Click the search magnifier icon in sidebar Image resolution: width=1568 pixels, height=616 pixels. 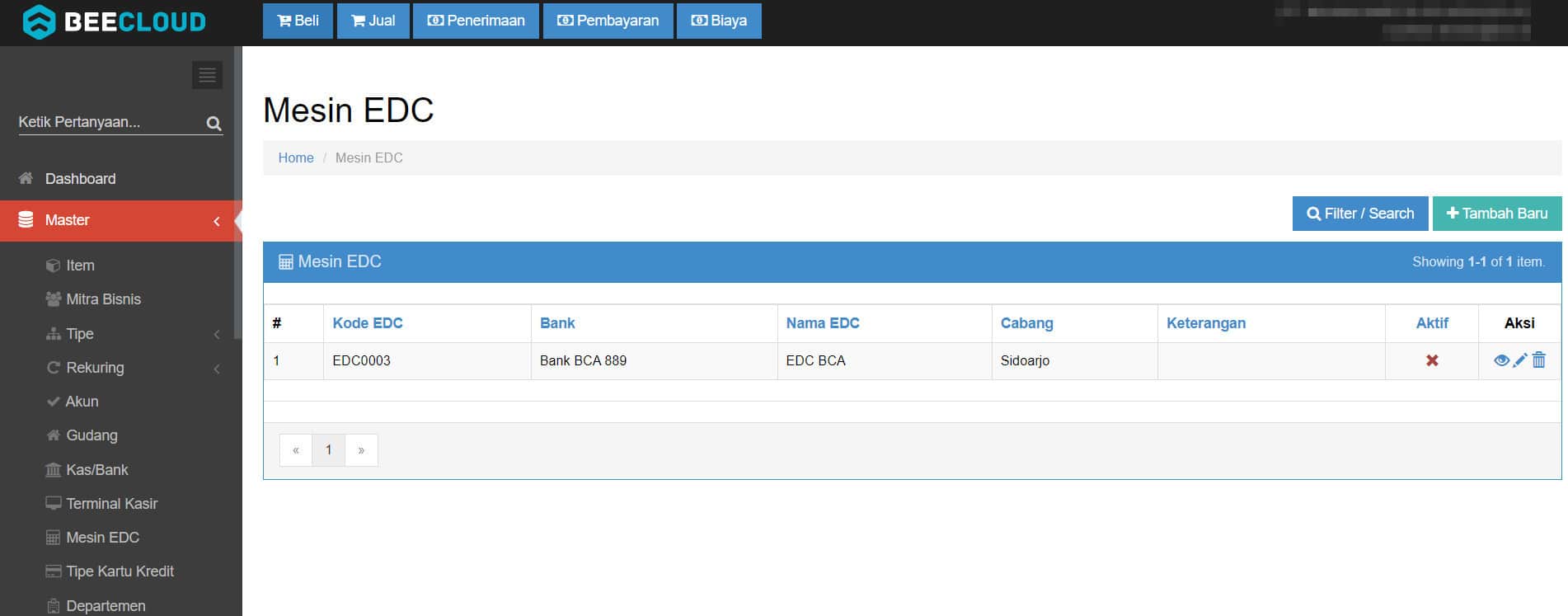click(214, 124)
